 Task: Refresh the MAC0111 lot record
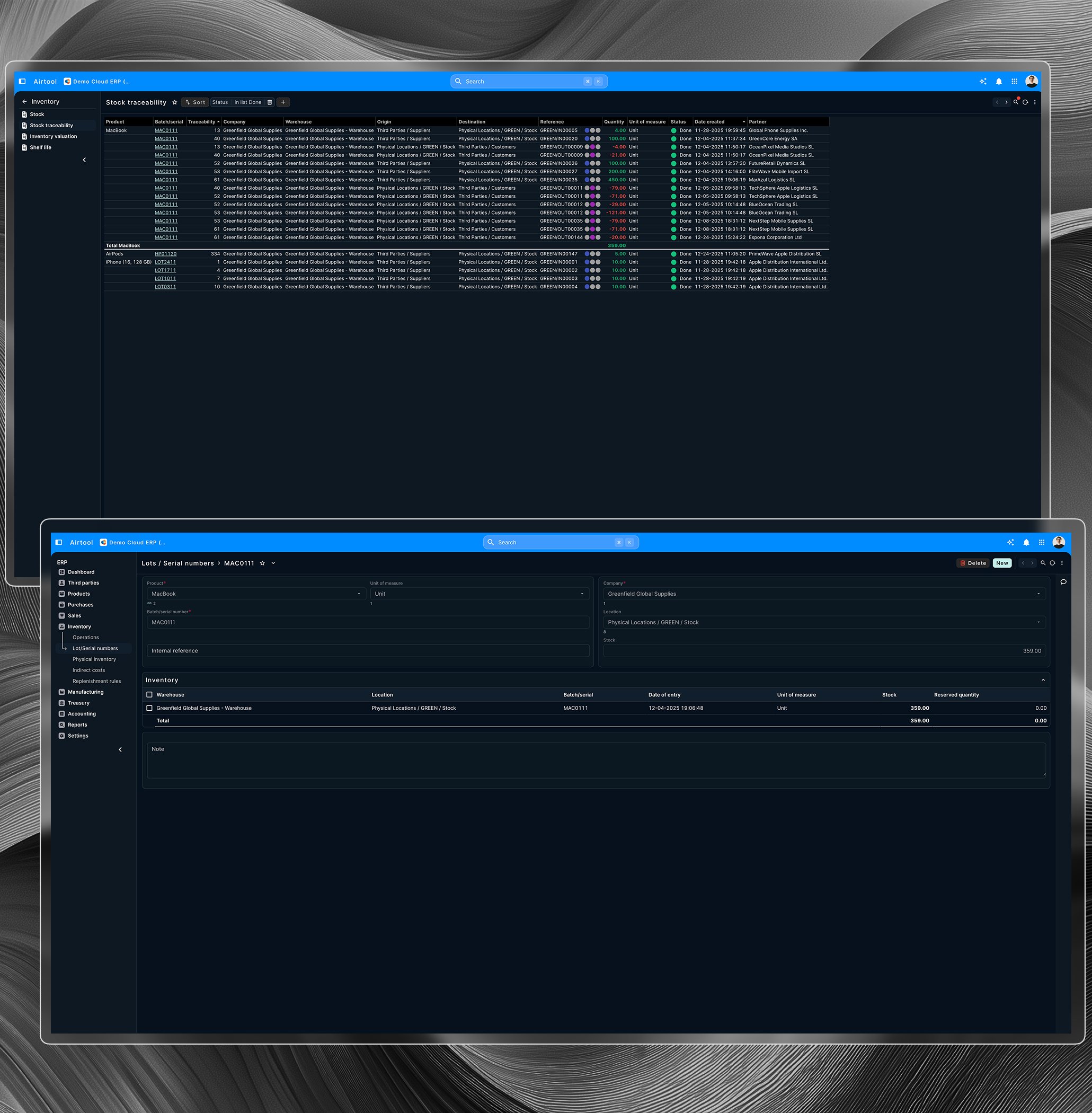[x=1052, y=563]
